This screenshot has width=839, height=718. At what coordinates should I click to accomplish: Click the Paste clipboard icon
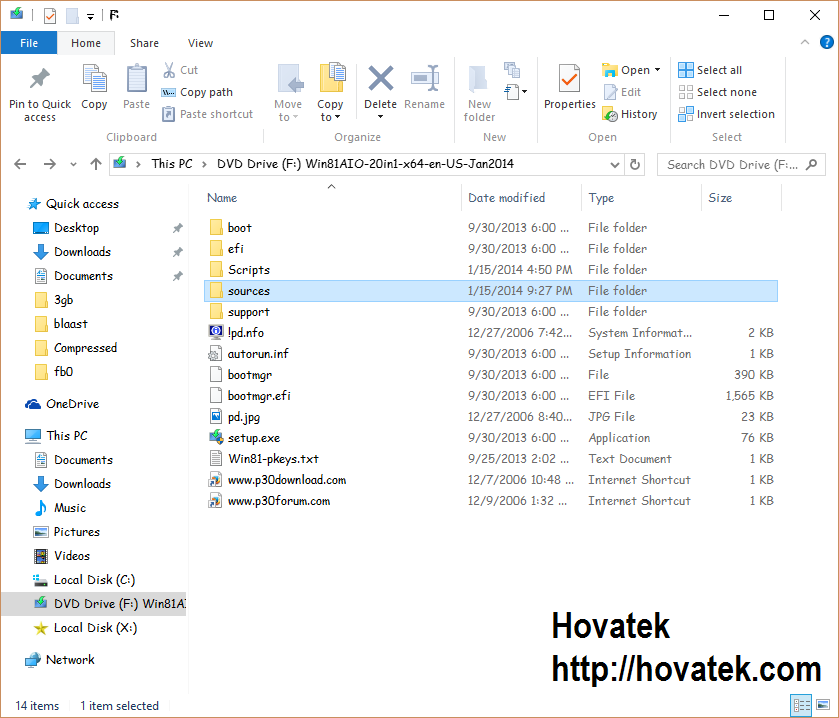tap(136, 79)
